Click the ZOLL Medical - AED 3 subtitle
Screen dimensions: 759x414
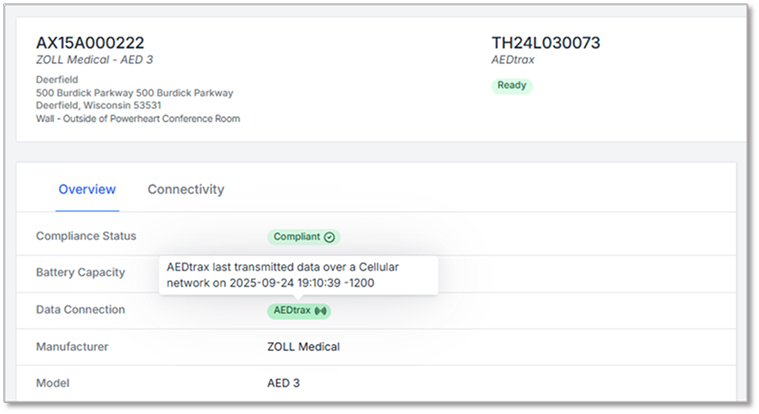tap(90, 61)
